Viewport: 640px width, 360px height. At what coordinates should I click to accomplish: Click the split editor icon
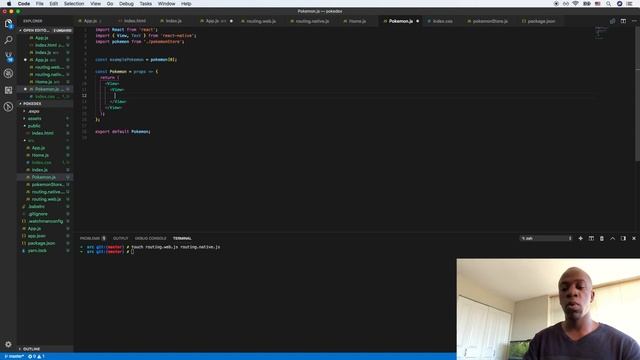pyautogui.click(x=623, y=21)
